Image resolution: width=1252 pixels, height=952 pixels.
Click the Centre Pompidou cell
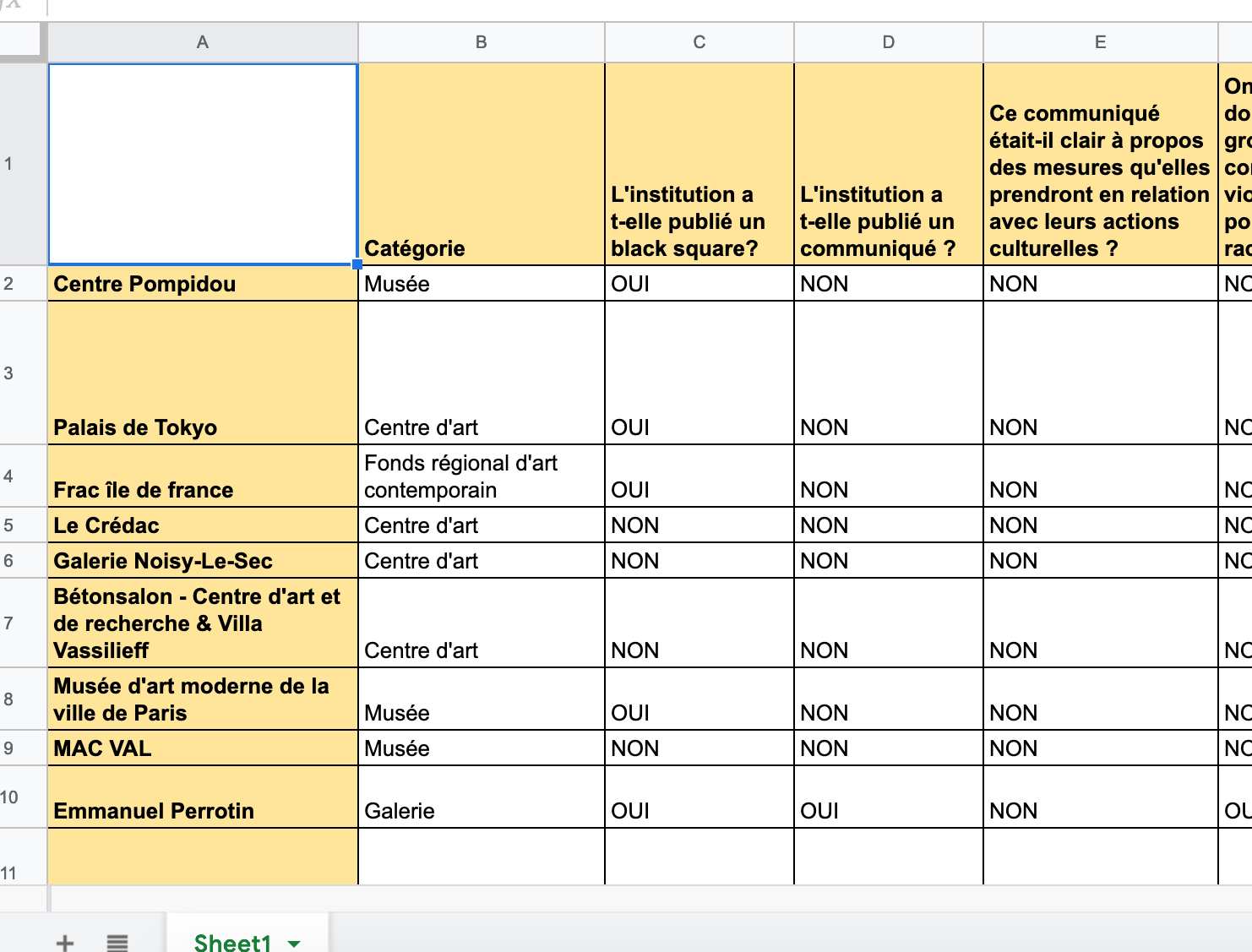[203, 284]
